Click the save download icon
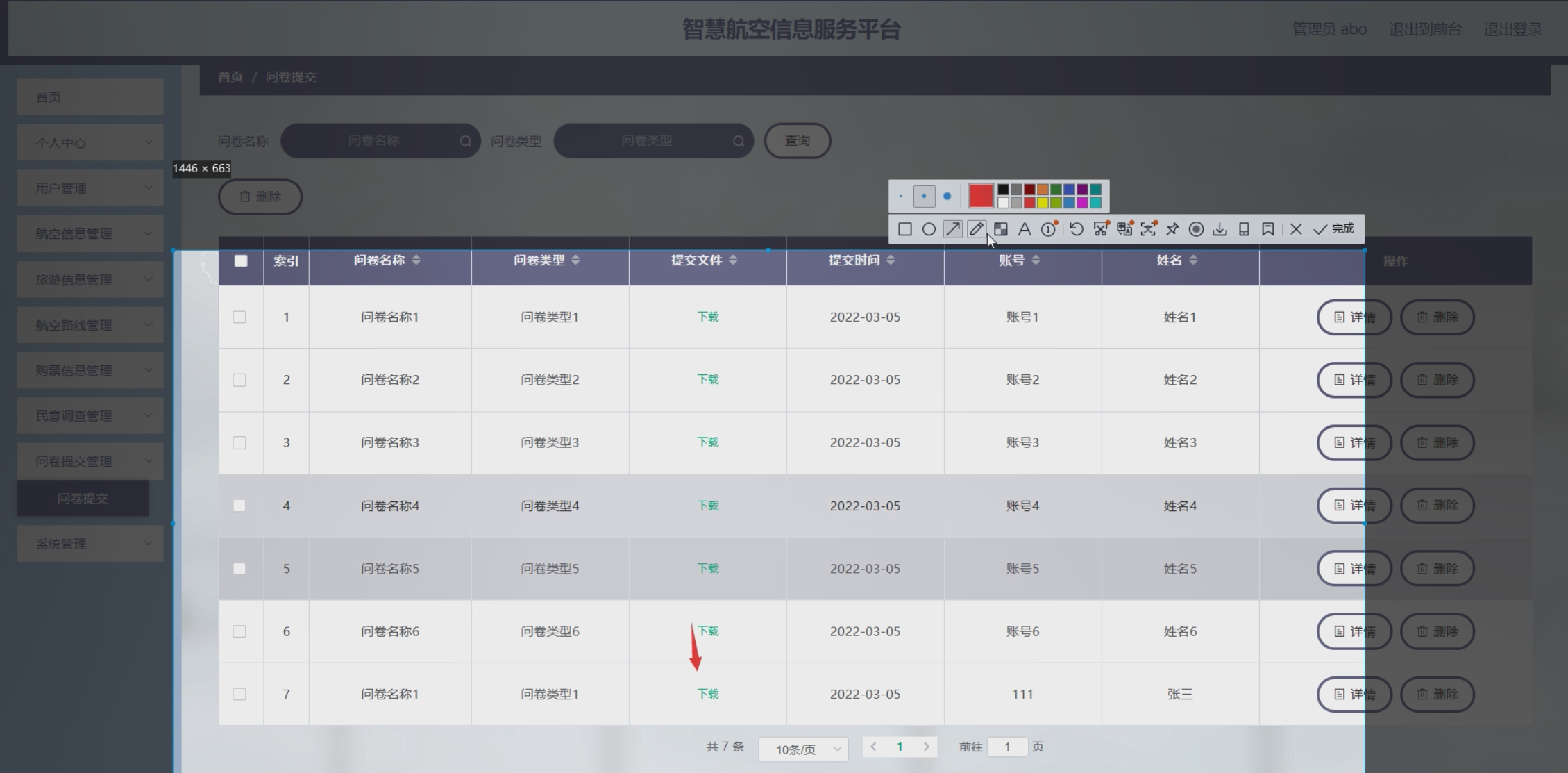 pos(1220,229)
